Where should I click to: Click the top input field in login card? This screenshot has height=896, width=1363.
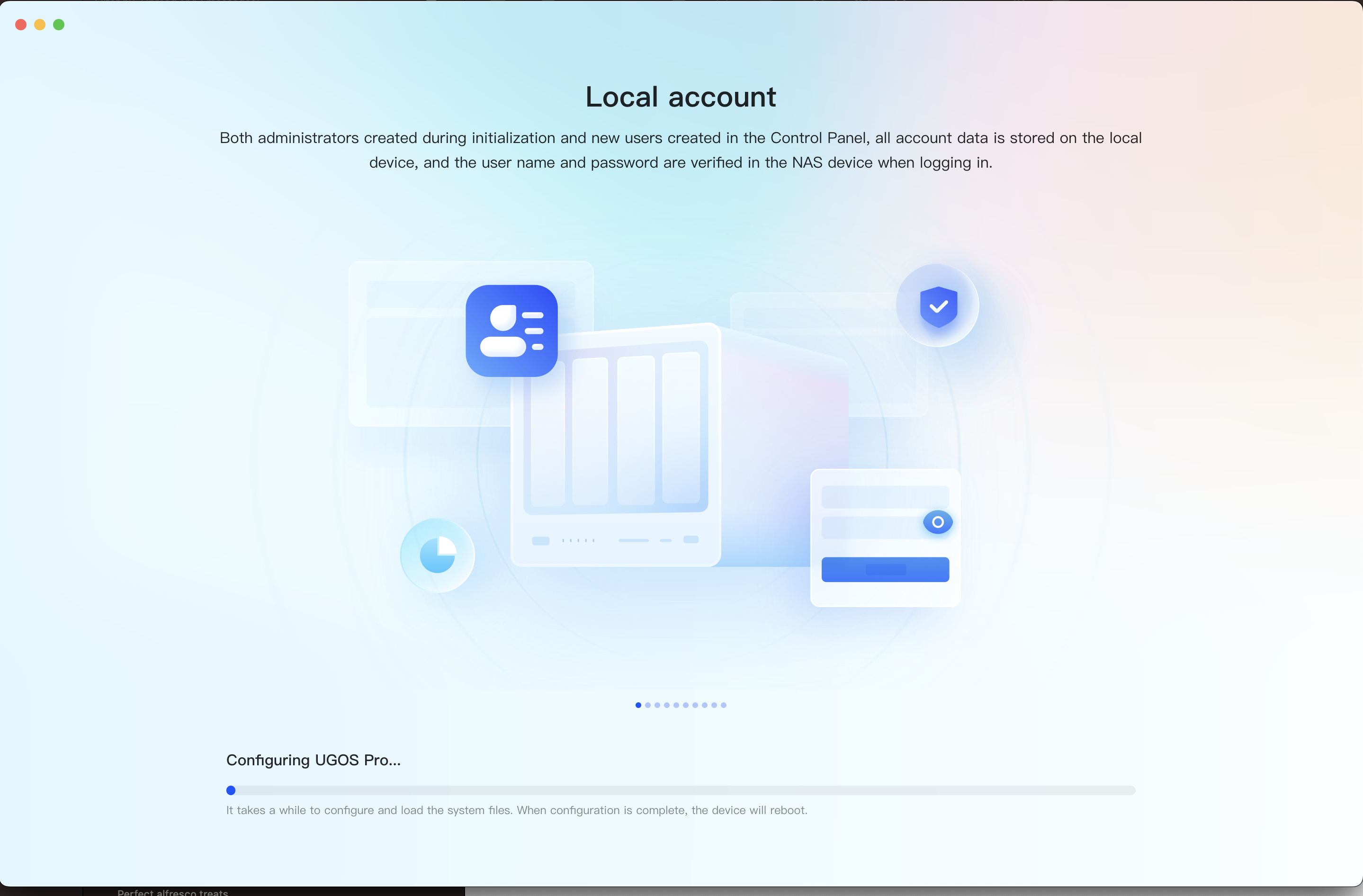point(885,497)
